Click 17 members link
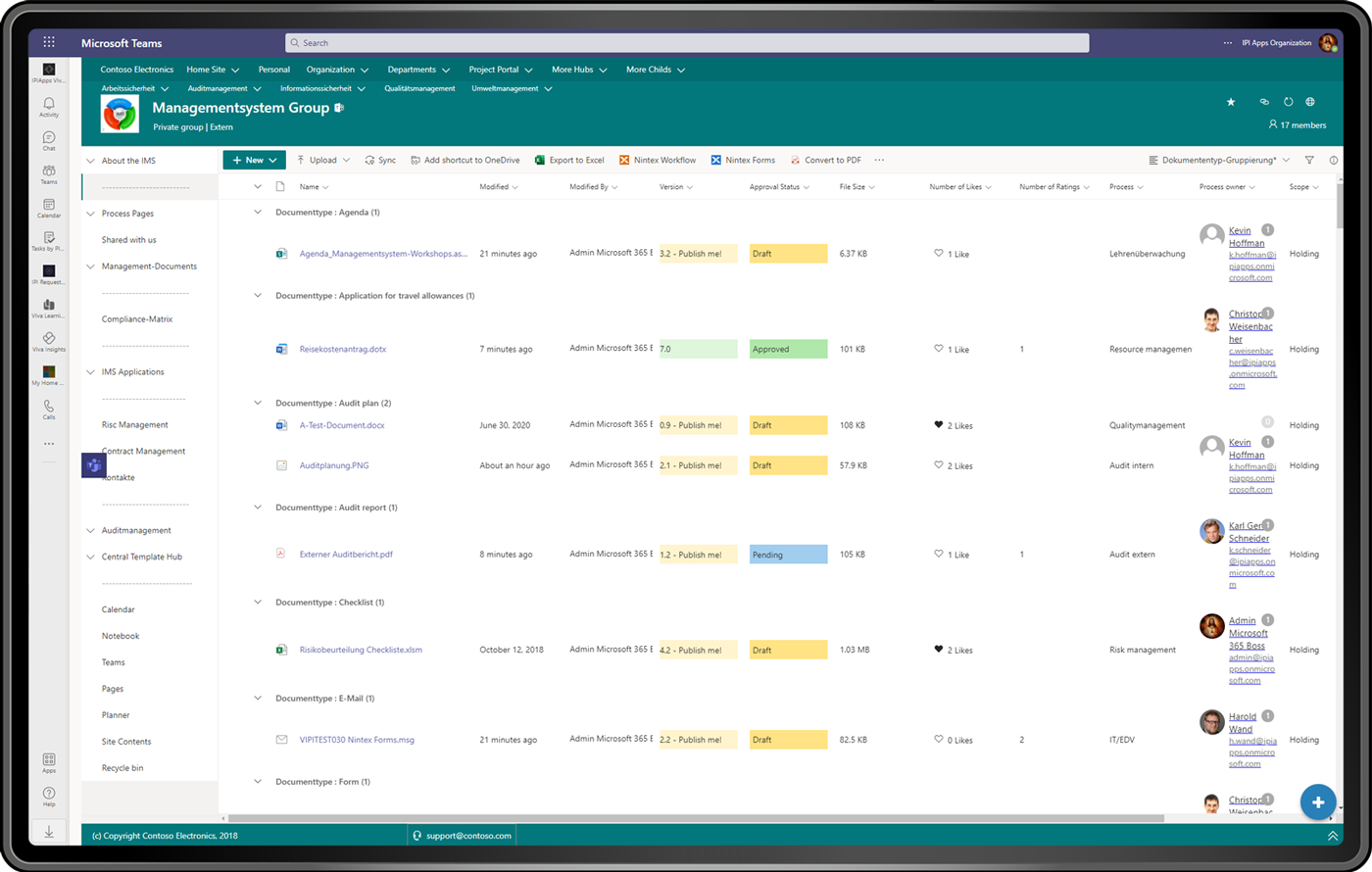The width and height of the screenshot is (1372, 872). [1298, 125]
